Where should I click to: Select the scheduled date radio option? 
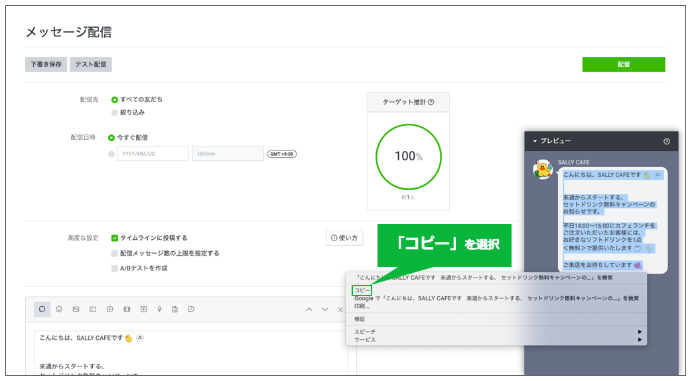click(111, 154)
